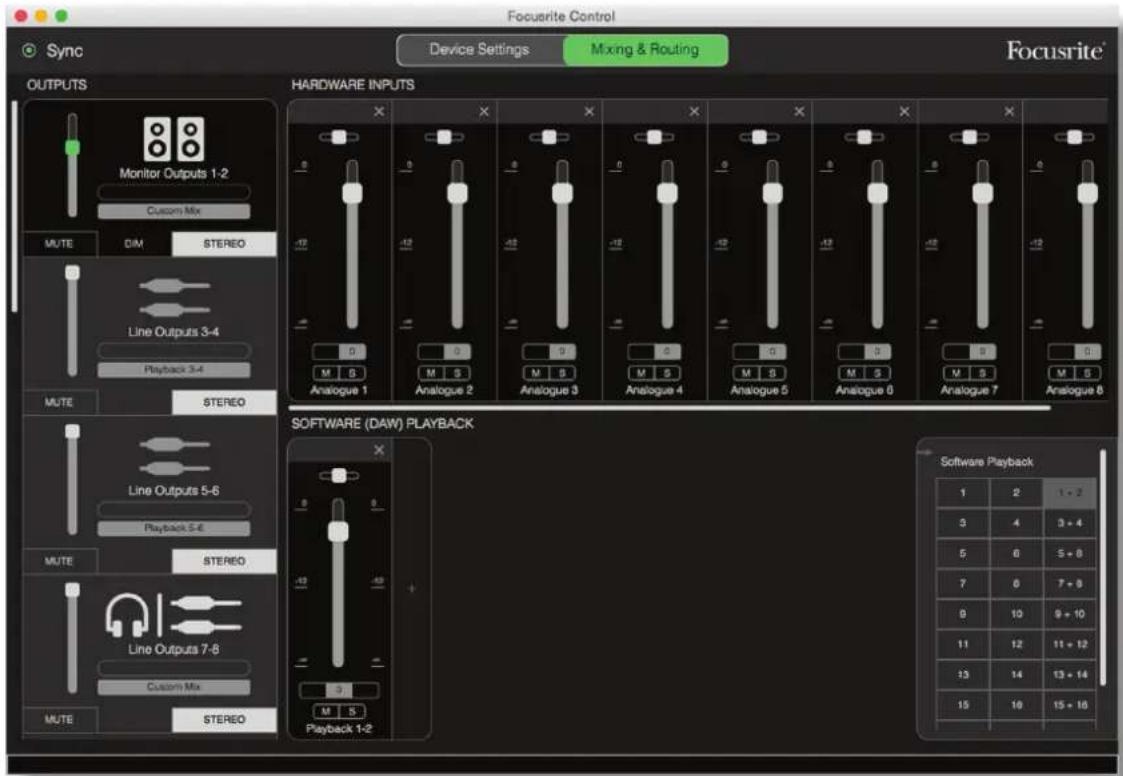Mute Analogue 2 with its M button
Viewport: 1123px width, 776px height.
431,373
